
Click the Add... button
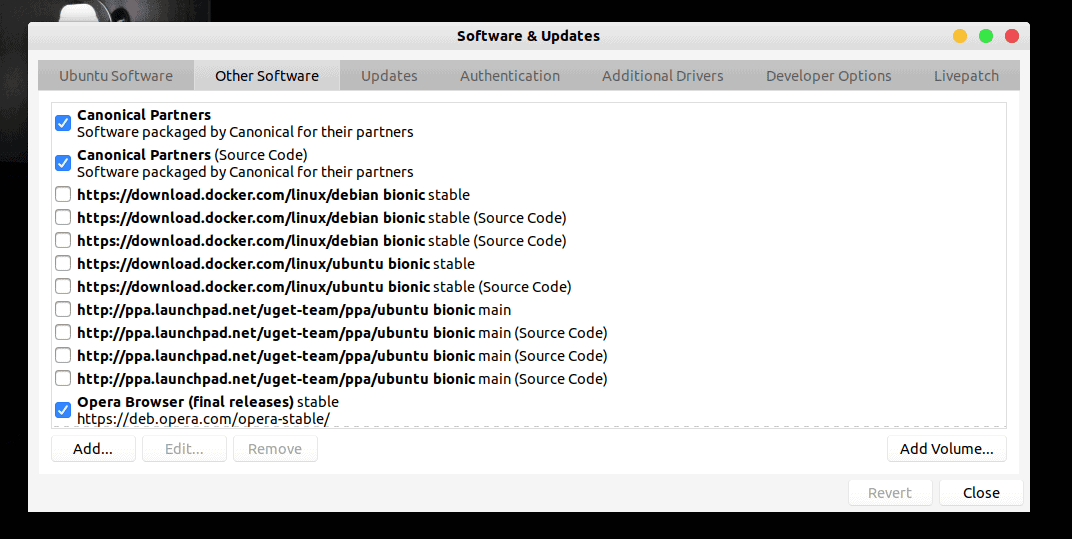click(93, 449)
